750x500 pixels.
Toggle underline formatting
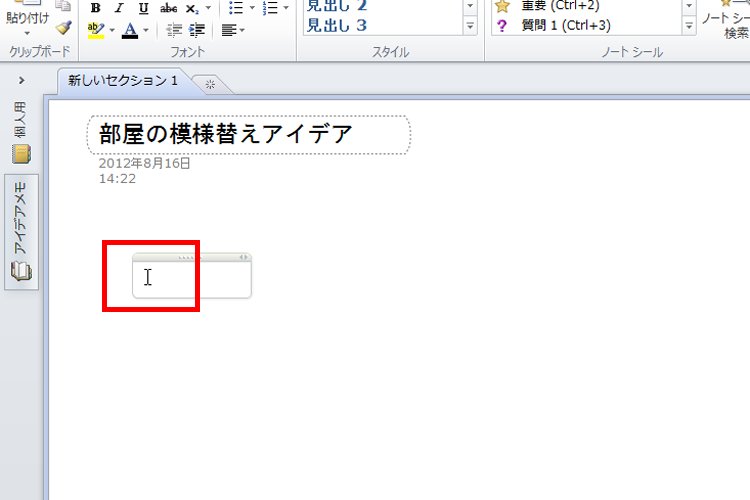tap(143, 8)
